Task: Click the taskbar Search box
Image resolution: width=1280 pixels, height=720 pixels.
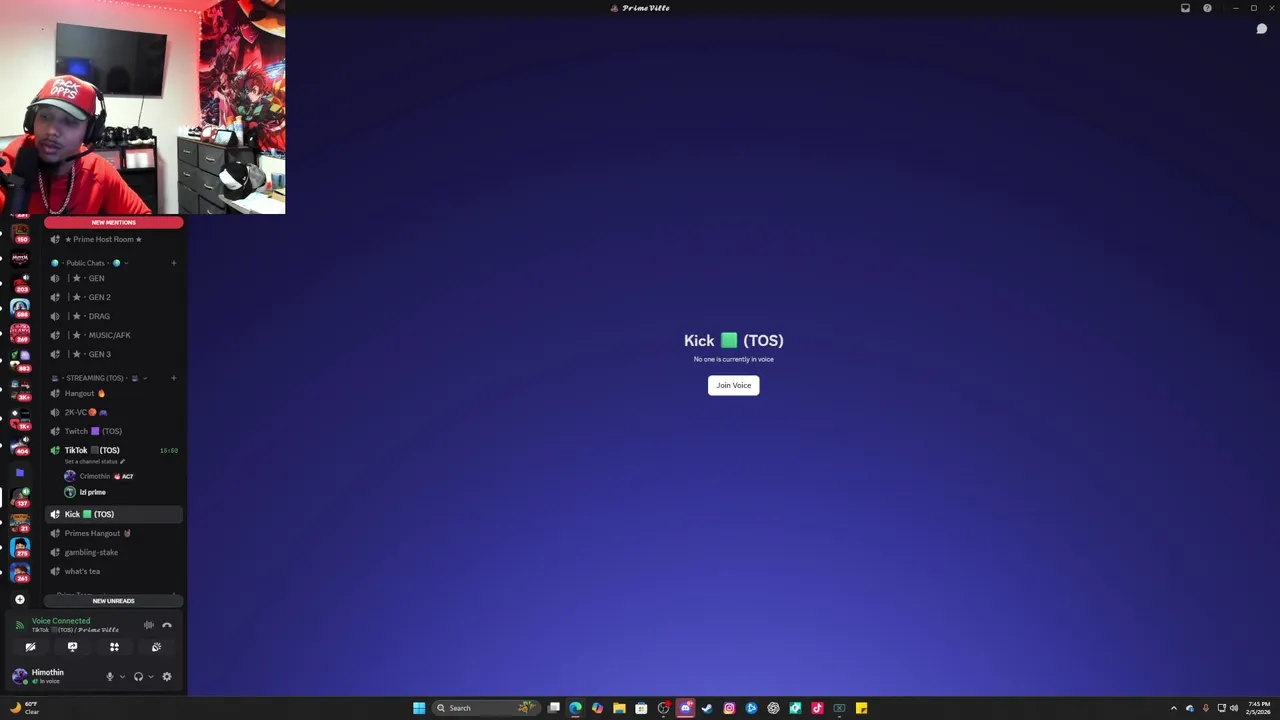Action: [486, 708]
